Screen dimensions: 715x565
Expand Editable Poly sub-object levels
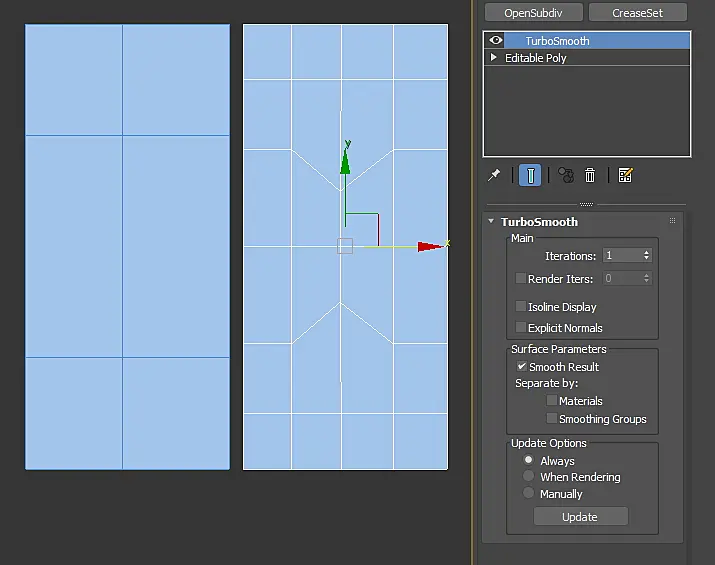pos(493,57)
